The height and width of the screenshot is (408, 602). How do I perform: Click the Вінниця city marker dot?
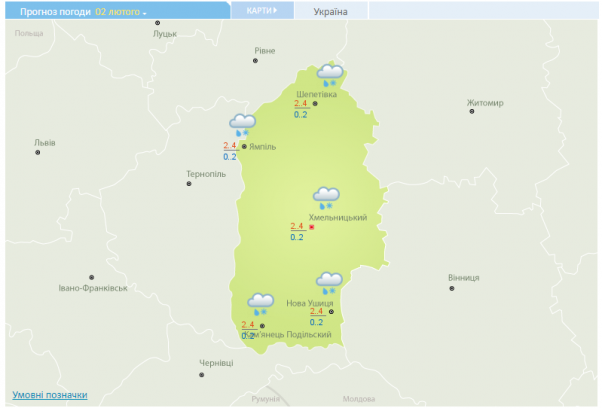[452, 289]
